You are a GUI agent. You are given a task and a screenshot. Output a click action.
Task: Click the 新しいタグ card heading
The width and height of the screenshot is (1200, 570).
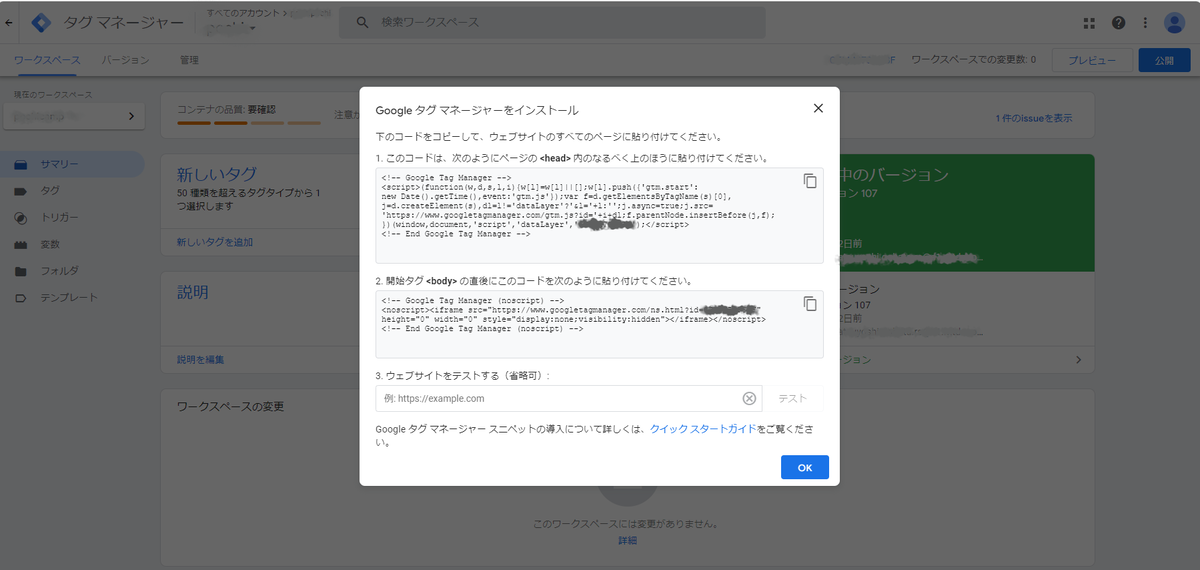tap(216, 174)
